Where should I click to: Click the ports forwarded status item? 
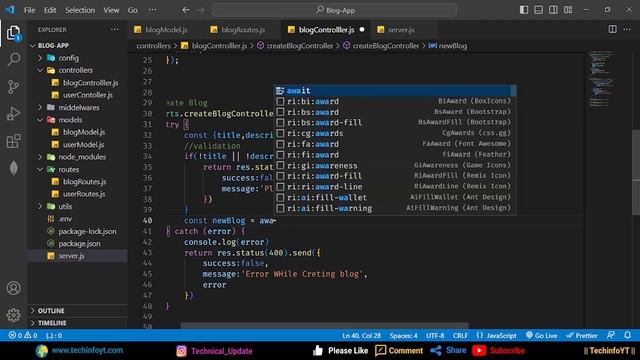point(54,336)
